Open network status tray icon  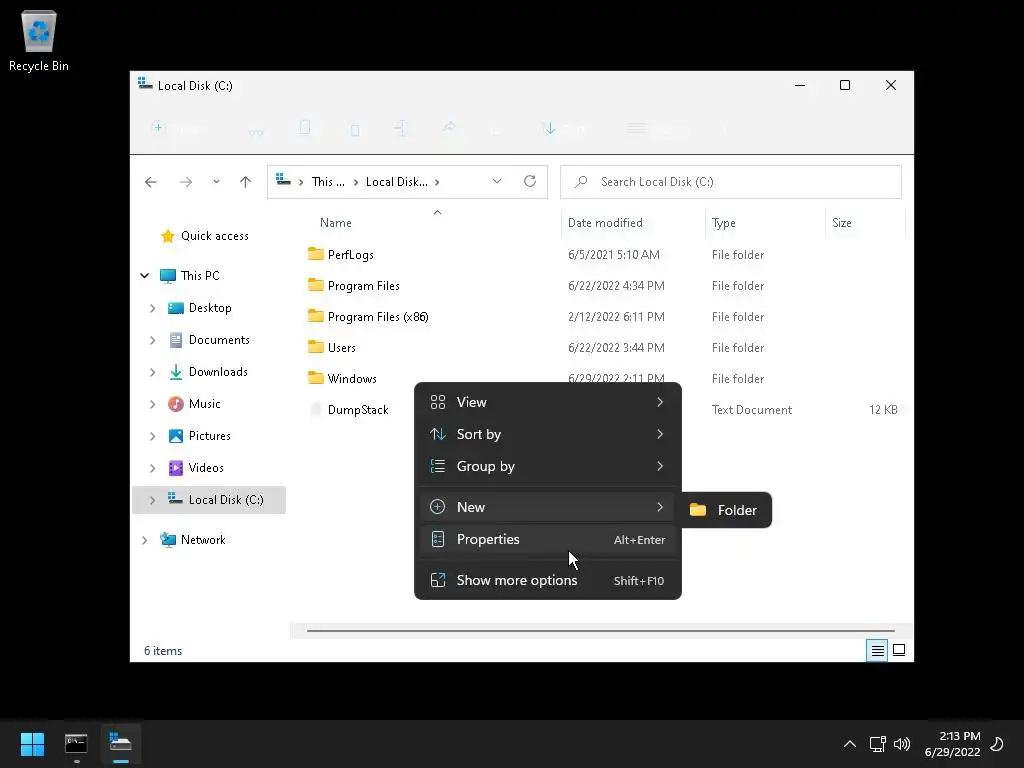(x=877, y=744)
